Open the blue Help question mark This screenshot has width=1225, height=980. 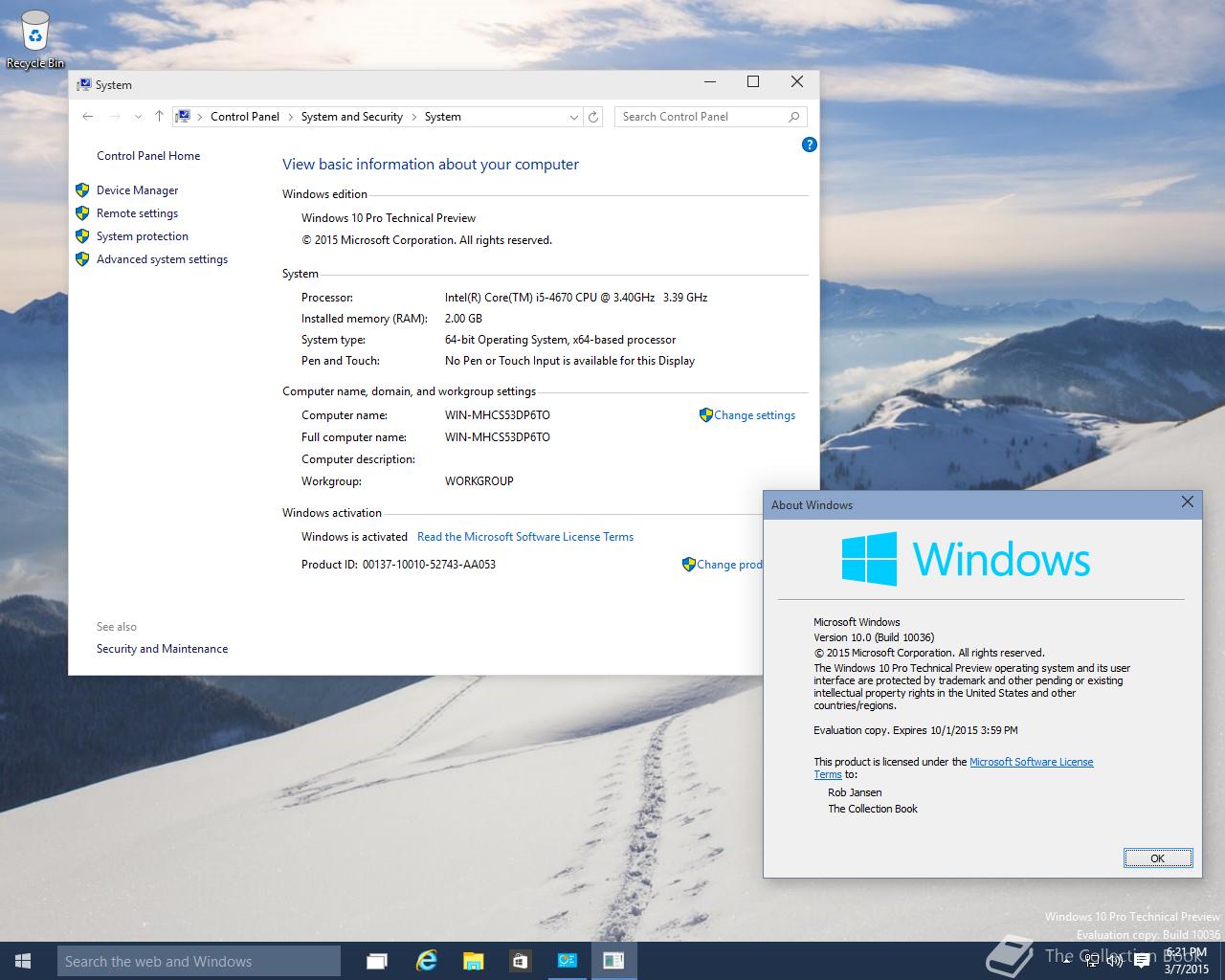click(x=810, y=145)
